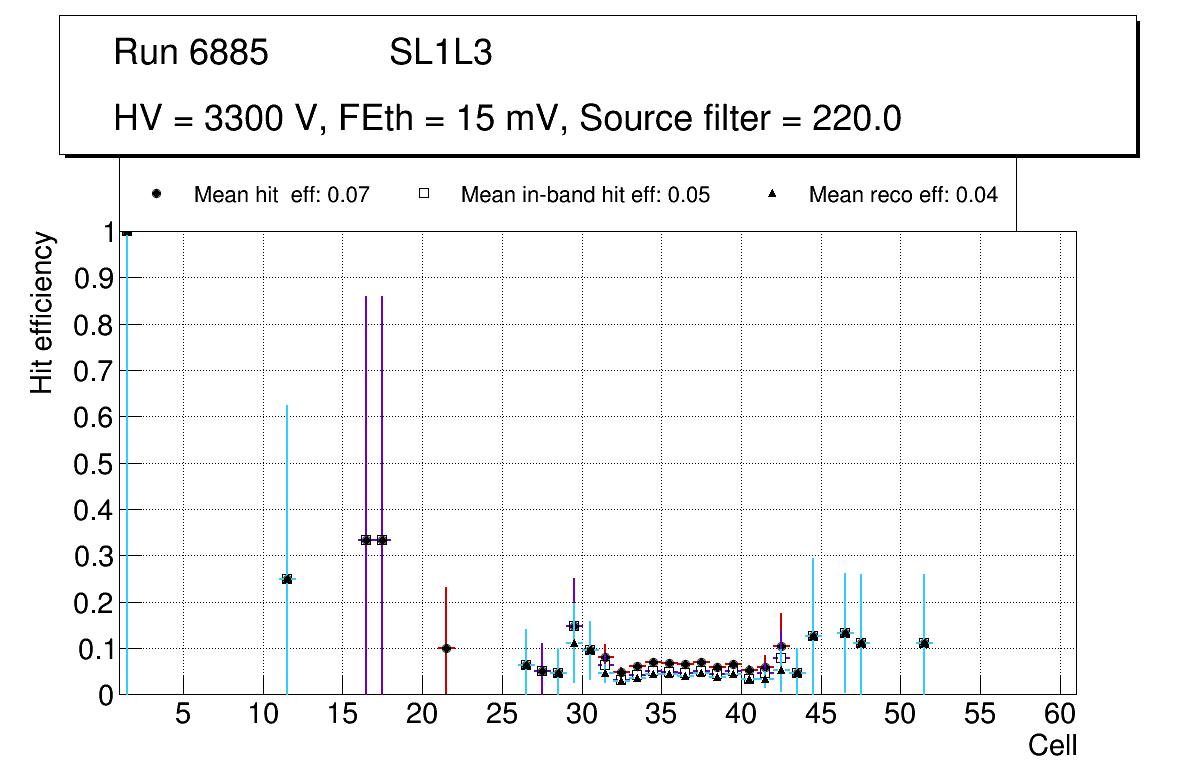Click the 'Mean hit eff: 0.07' legend label
The width and height of the screenshot is (1196, 772).
click(282, 195)
